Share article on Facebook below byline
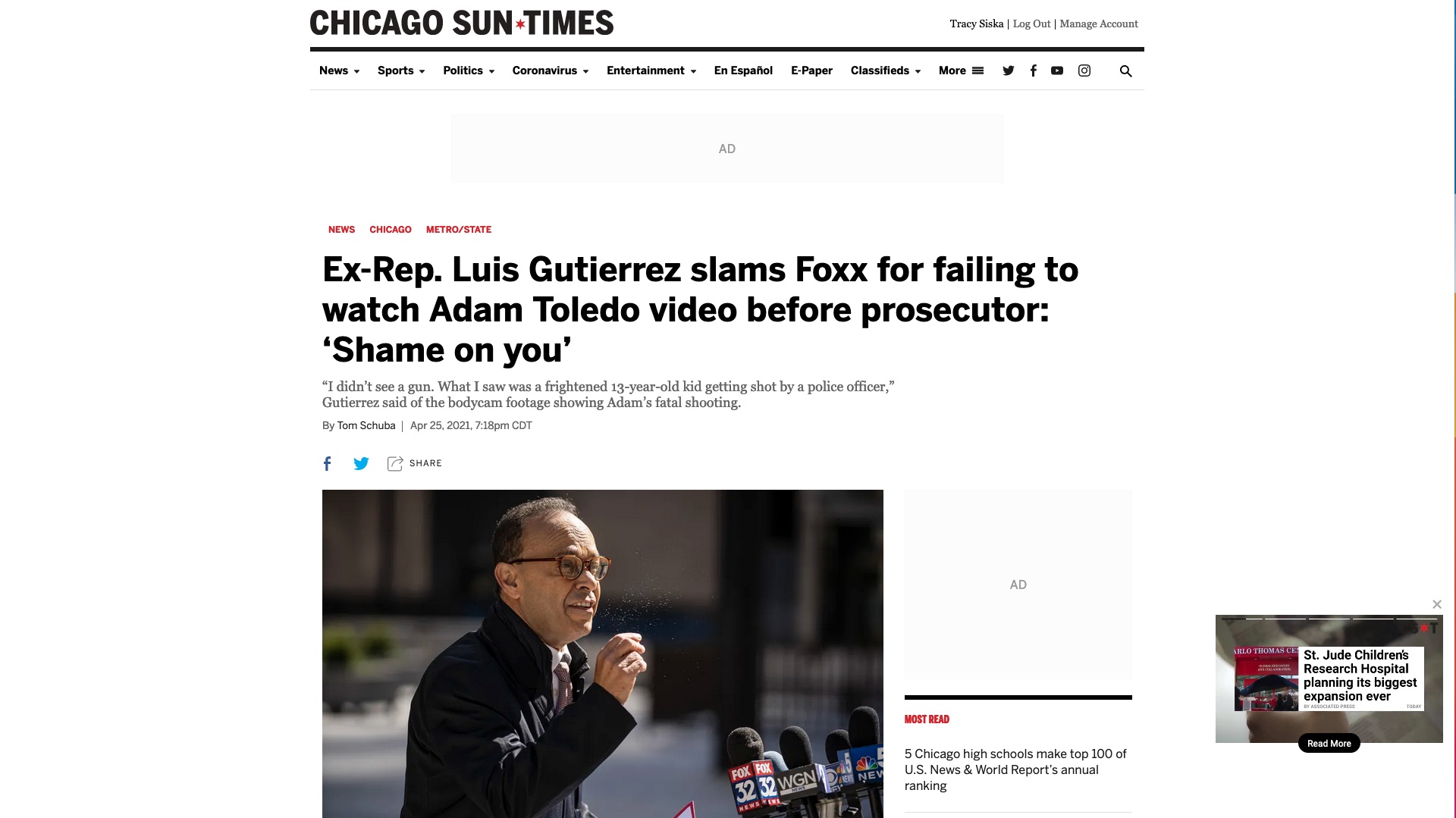1456x818 pixels. click(x=327, y=463)
